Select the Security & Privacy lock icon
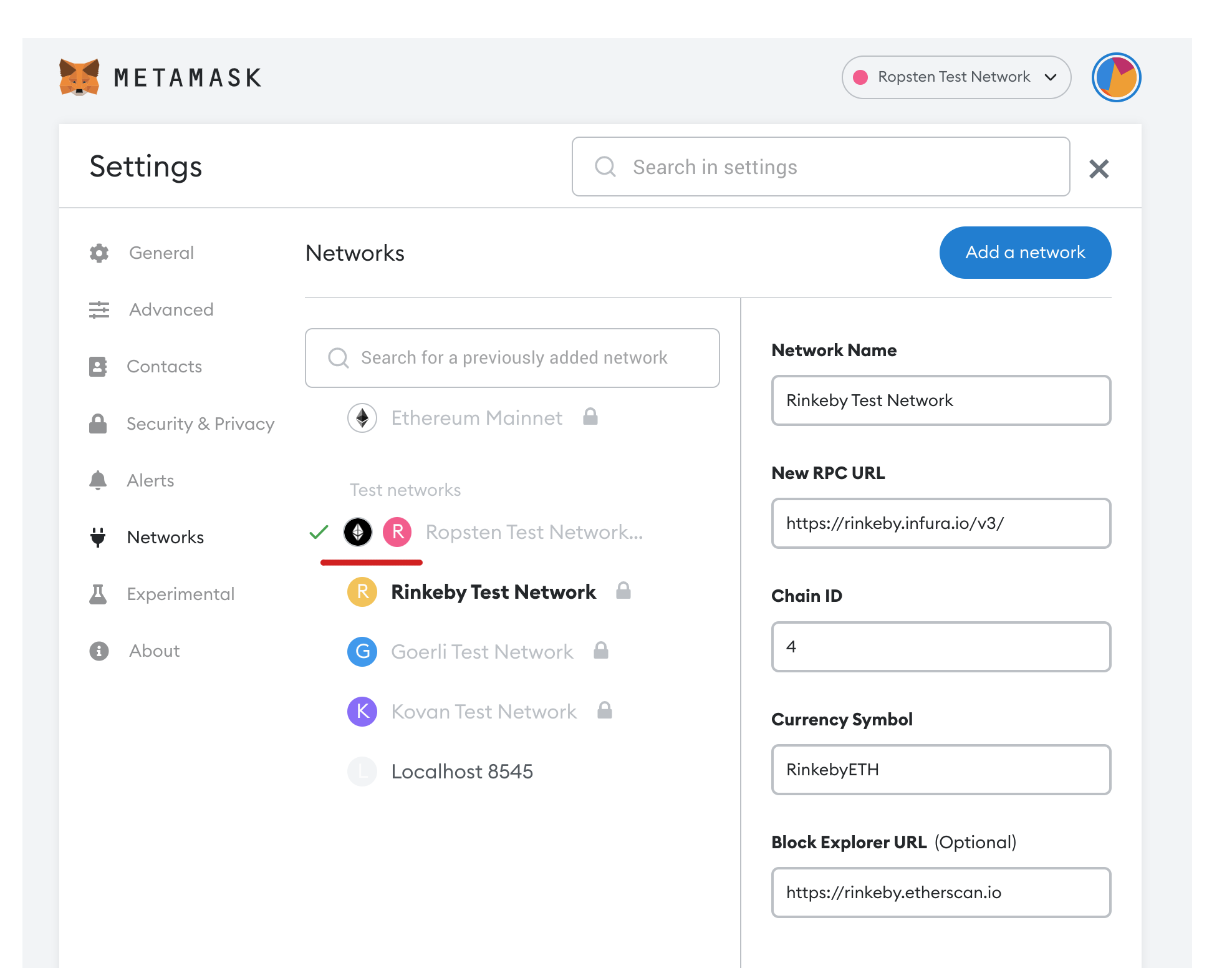1232x968 pixels. click(99, 423)
